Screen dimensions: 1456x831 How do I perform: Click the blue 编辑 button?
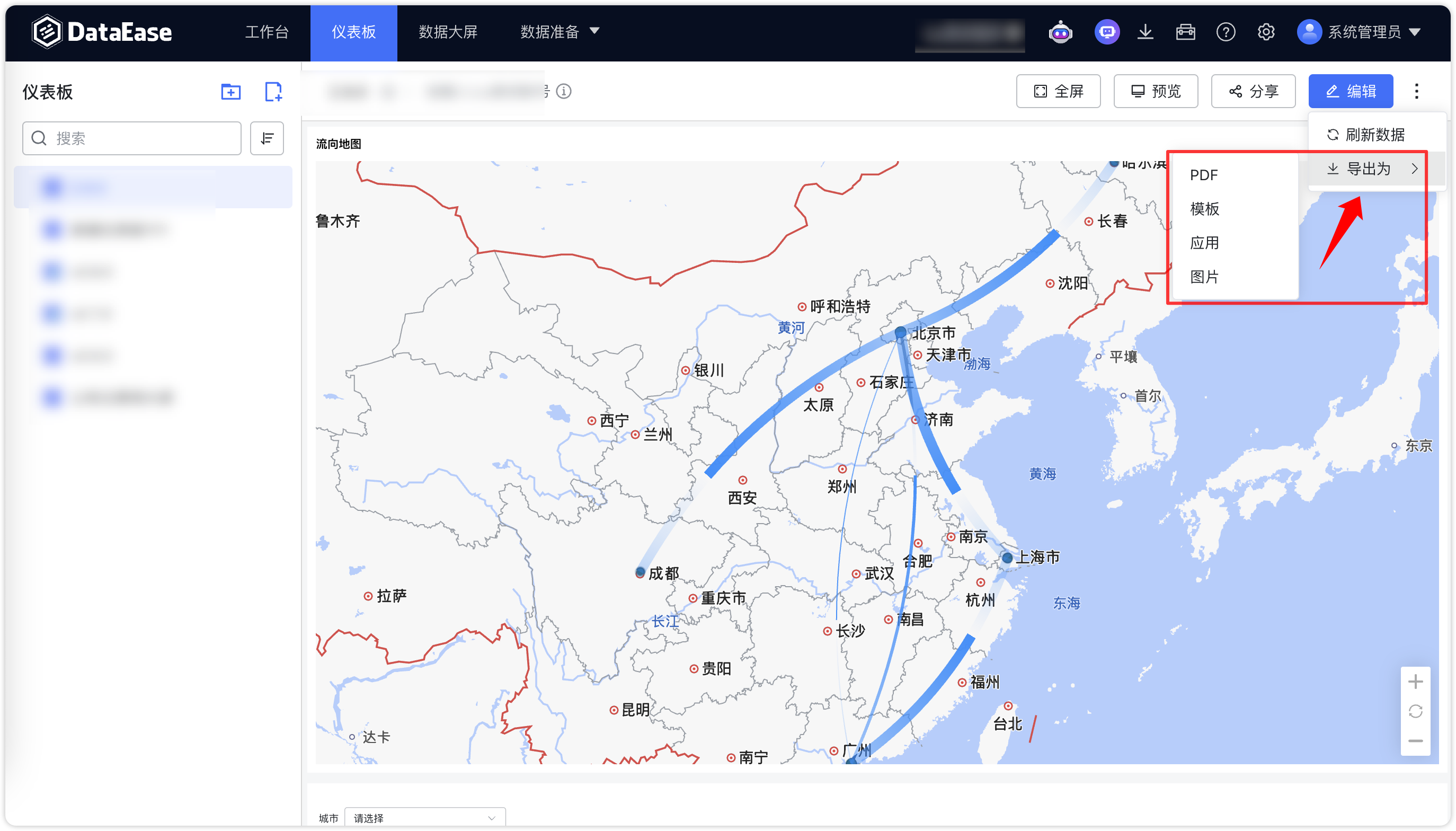[1351, 91]
